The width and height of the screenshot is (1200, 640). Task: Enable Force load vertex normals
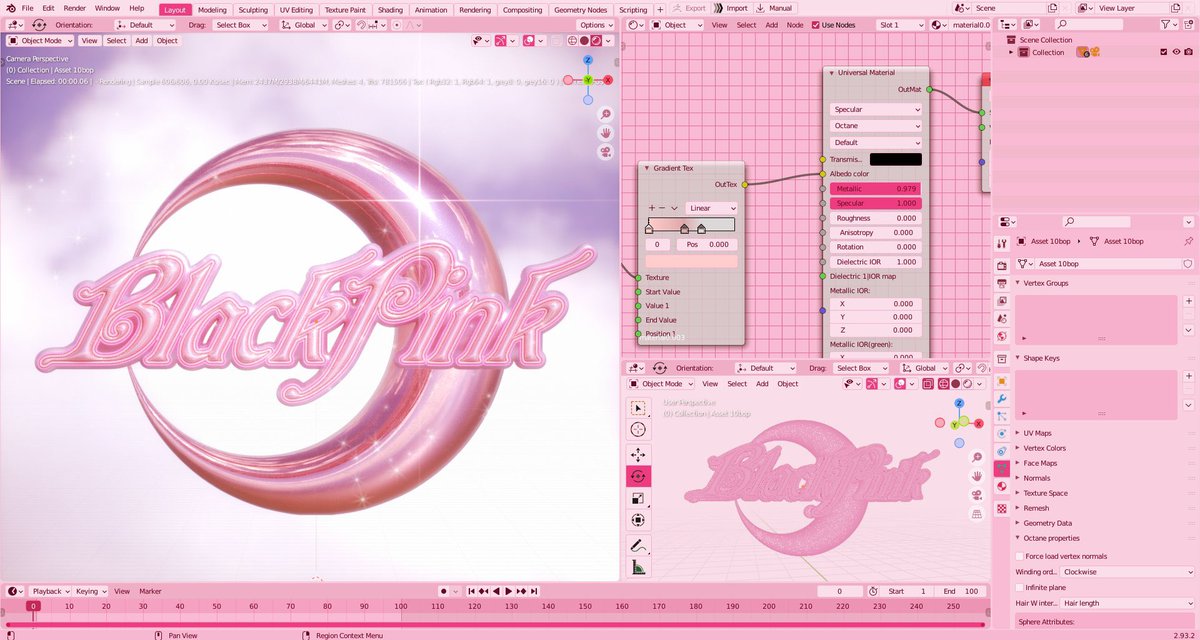tap(1020, 556)
